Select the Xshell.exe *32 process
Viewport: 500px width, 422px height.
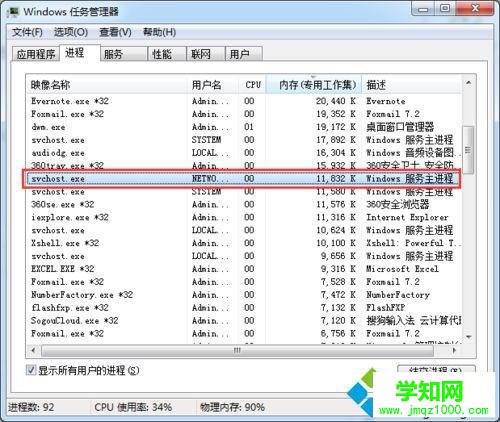[244, 243]
